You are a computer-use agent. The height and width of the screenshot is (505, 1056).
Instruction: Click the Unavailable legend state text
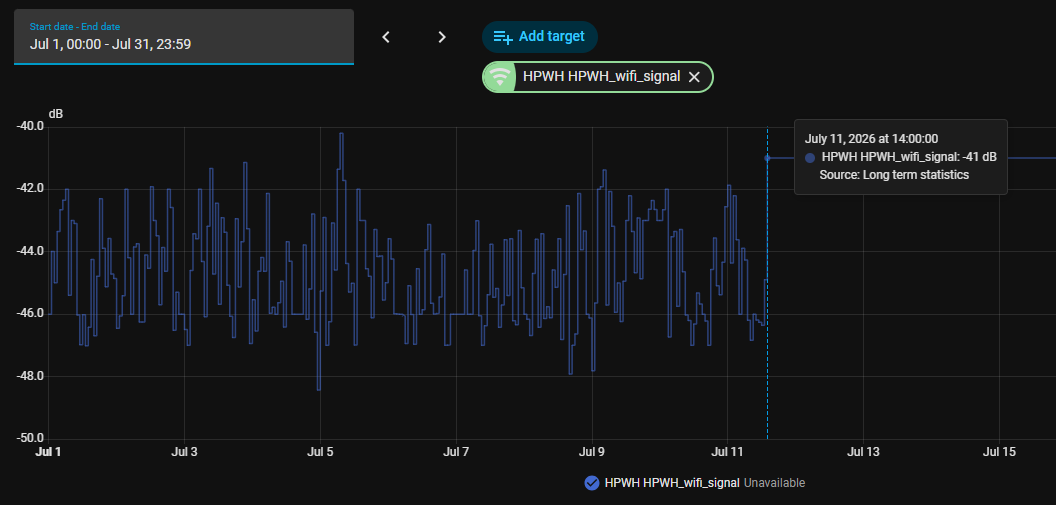(x=774, y=483)
